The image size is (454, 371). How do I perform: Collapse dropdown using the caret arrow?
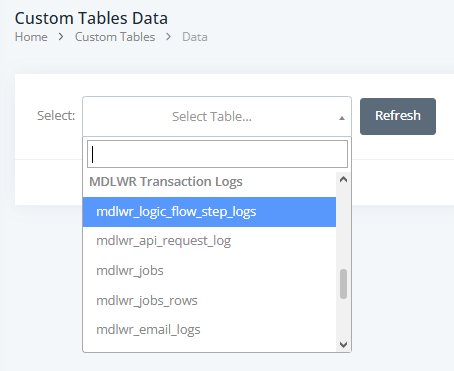coord(342,118)
